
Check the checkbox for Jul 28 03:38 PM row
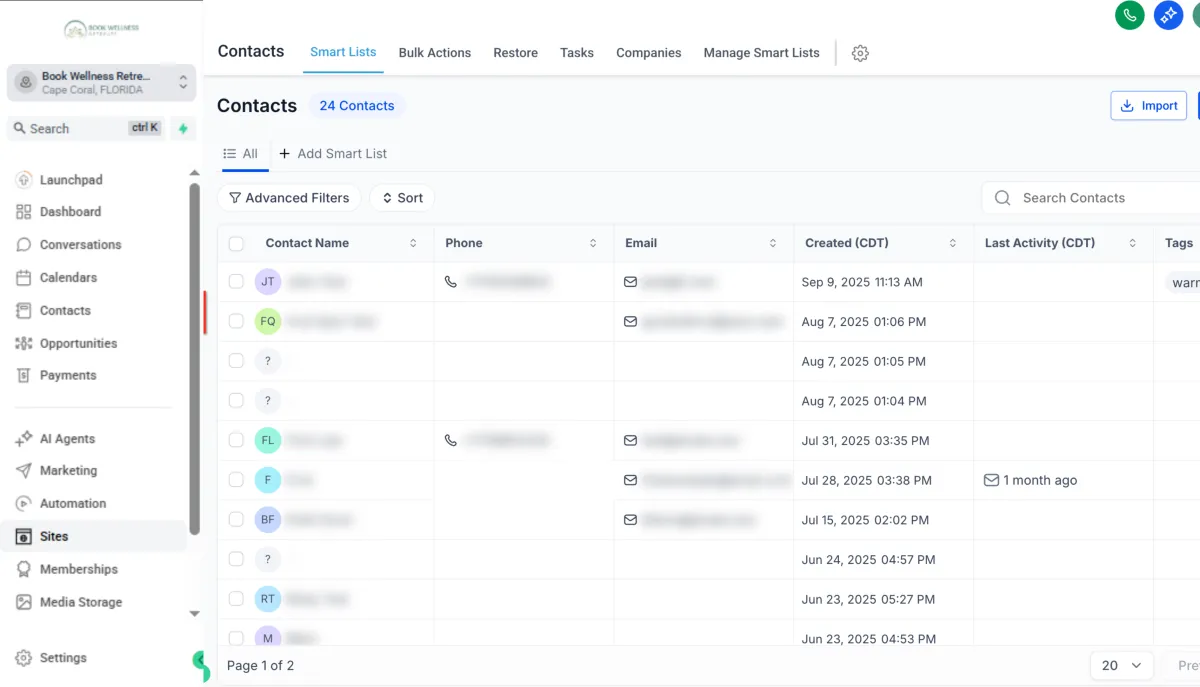236,480
